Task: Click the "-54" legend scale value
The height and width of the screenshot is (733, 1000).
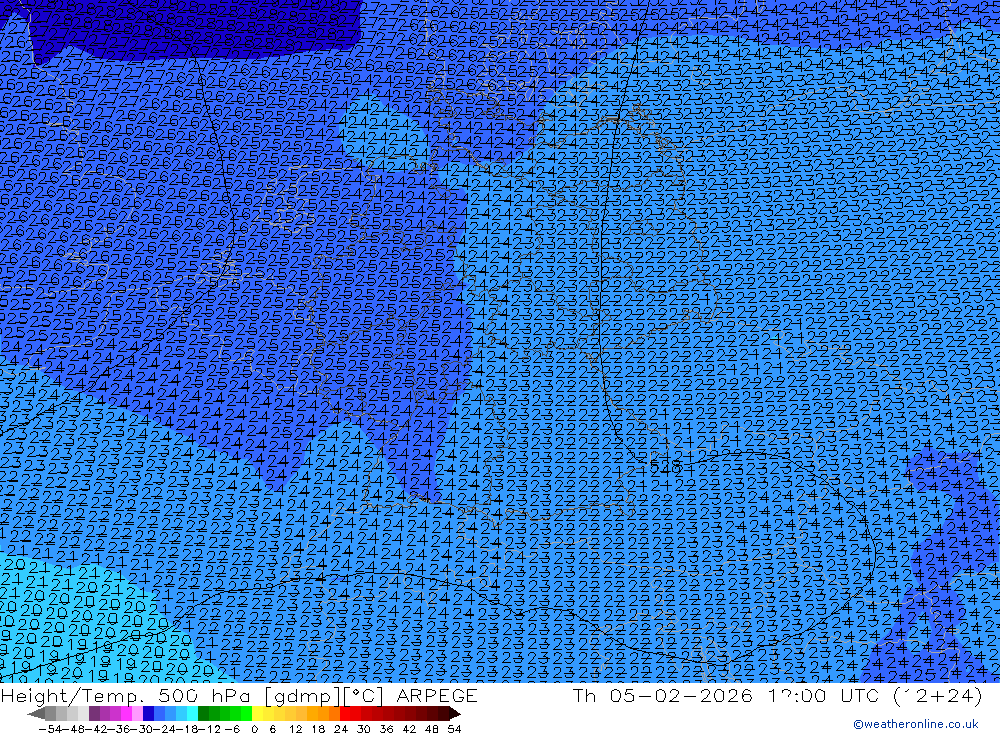Action: (x=50, y=729)
